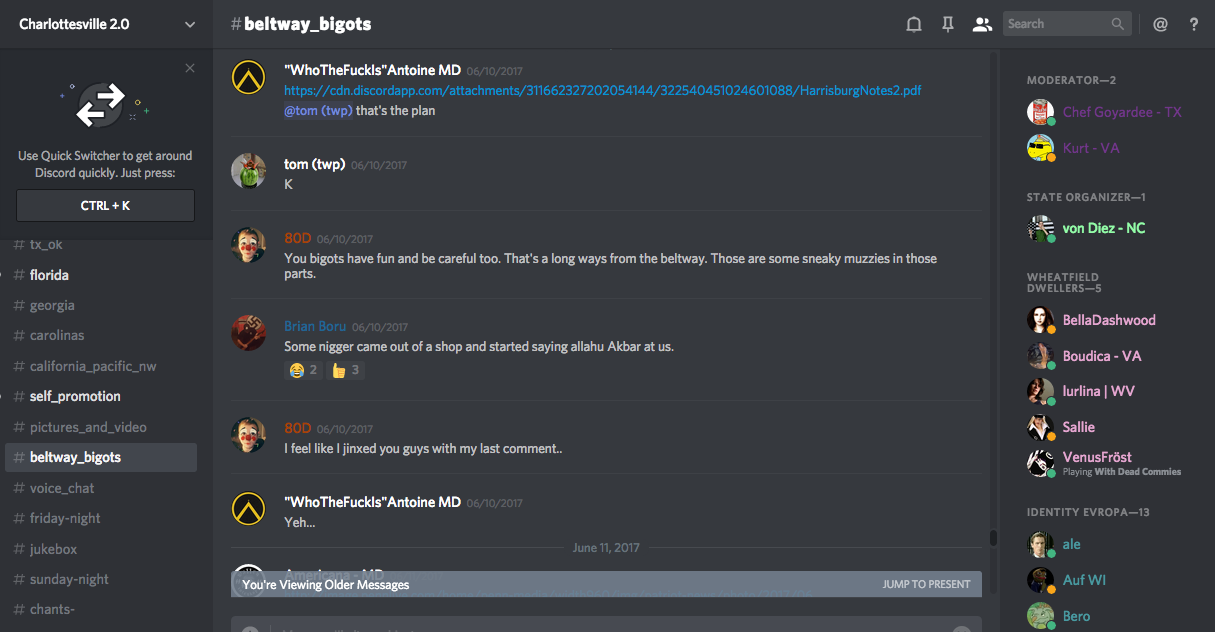The height and width of the screenshot is (632, 1215).
Task: Open the HarrisburgNotes2.pdf attachment link
Action: [x=602, y=90]
